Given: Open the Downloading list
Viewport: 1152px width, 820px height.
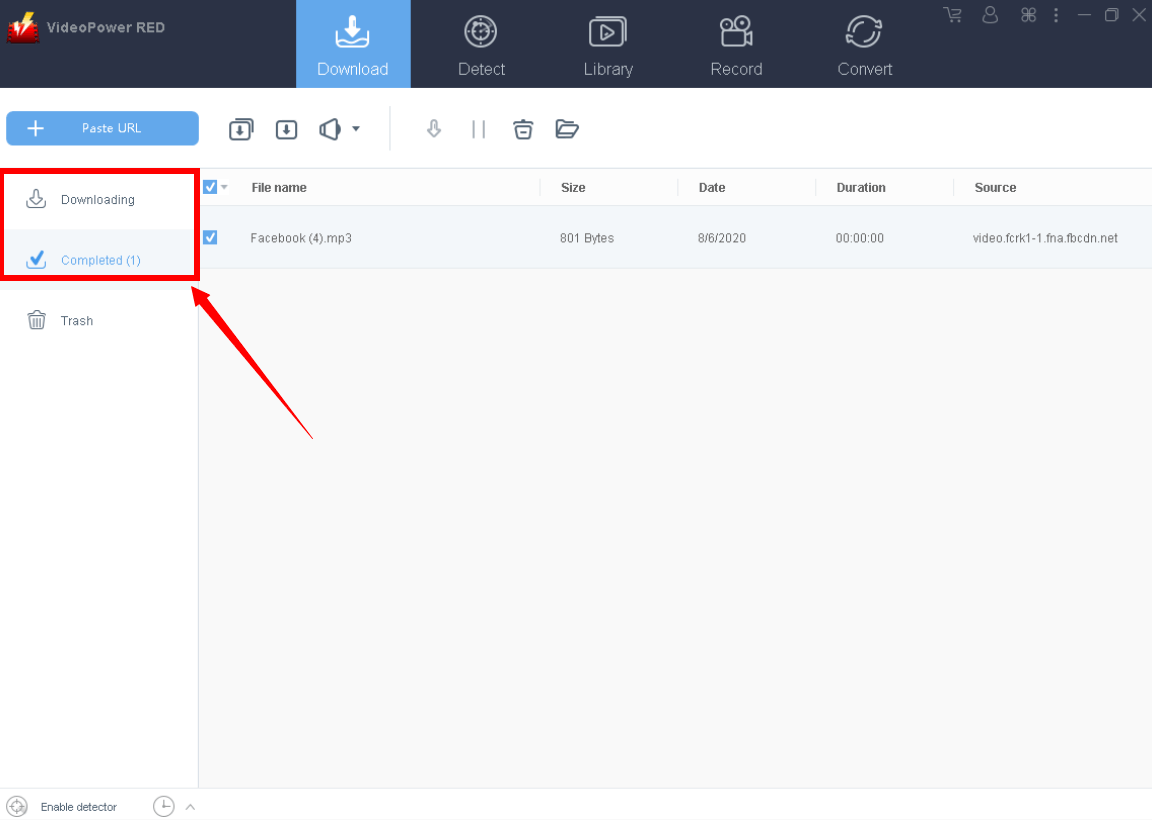Looking at the screenshot, I should pyautogui.click(x=98, y=199).
